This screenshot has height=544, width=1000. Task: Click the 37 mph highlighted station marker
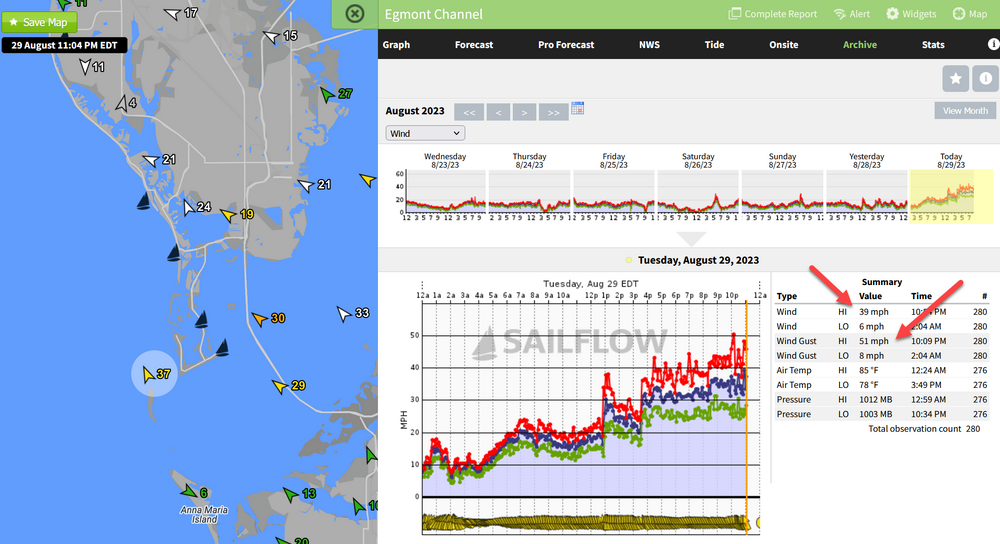pos(154,374)
